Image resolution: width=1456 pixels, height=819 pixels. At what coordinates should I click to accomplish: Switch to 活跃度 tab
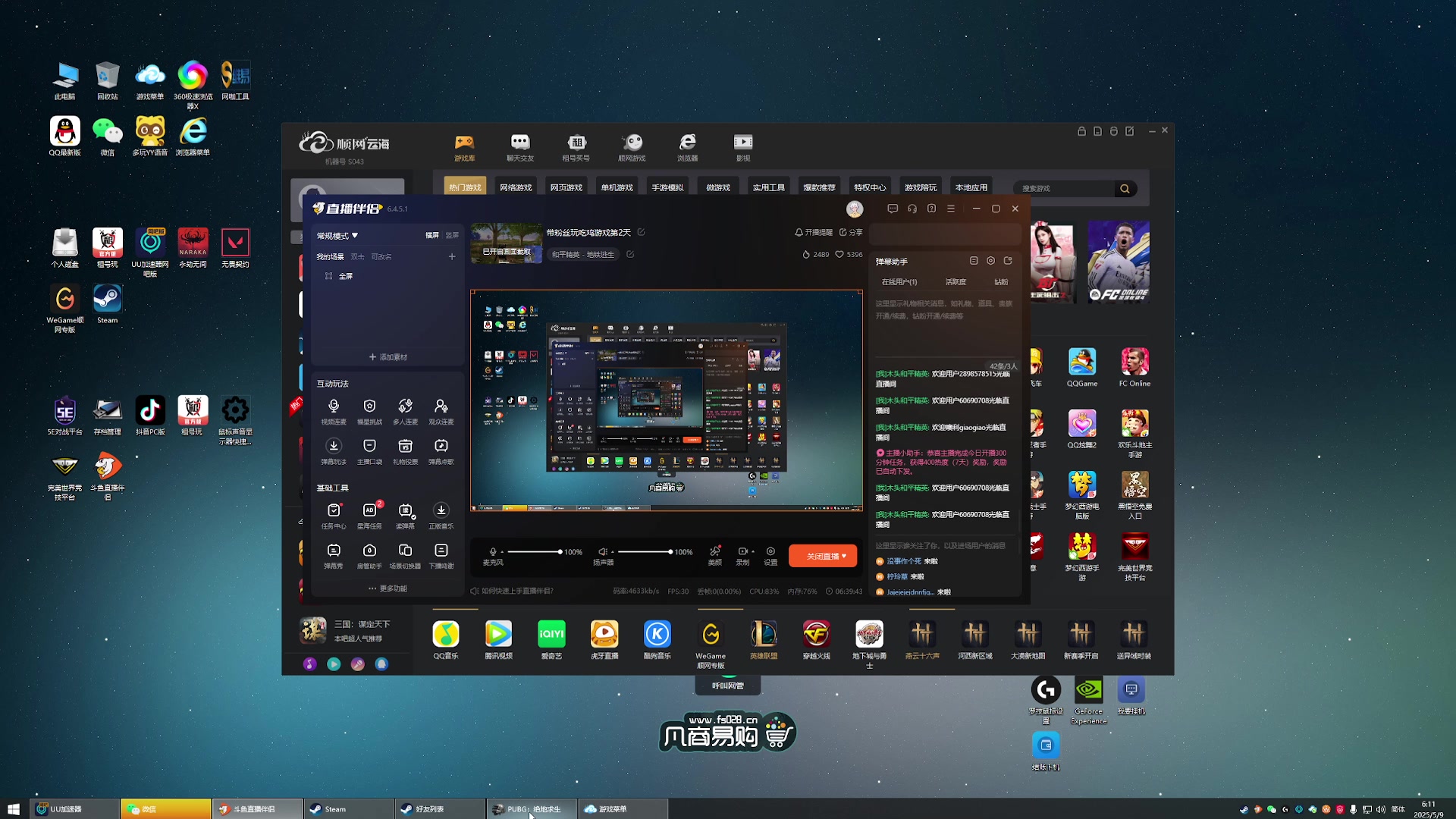(x=955, y=282)
